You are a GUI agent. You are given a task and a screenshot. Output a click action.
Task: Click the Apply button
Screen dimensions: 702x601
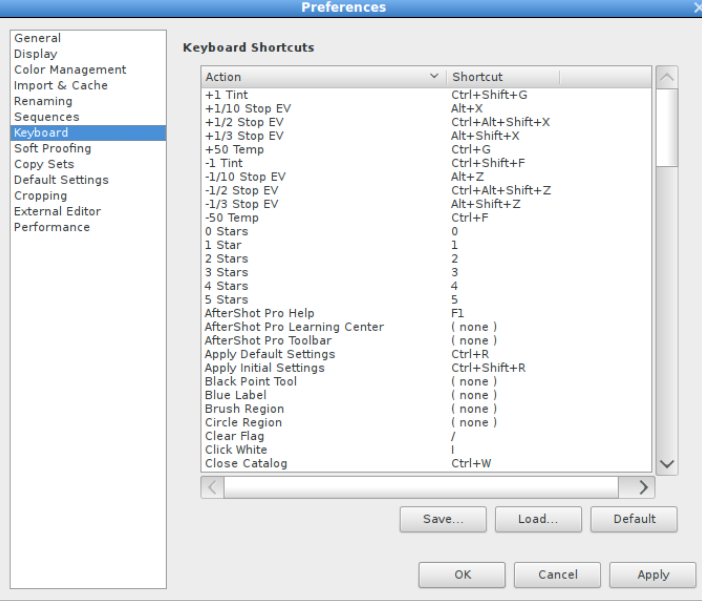click(653, 575)
